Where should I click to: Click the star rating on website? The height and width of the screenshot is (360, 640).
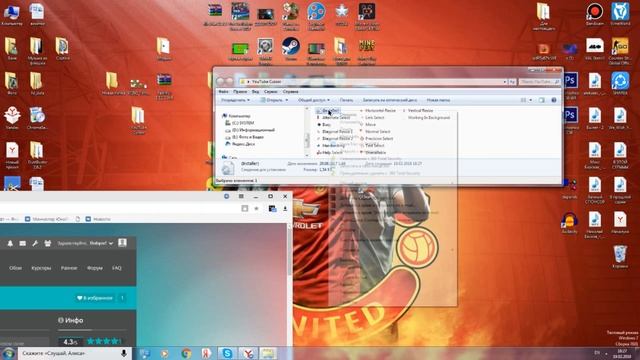(x=103, y=341)
